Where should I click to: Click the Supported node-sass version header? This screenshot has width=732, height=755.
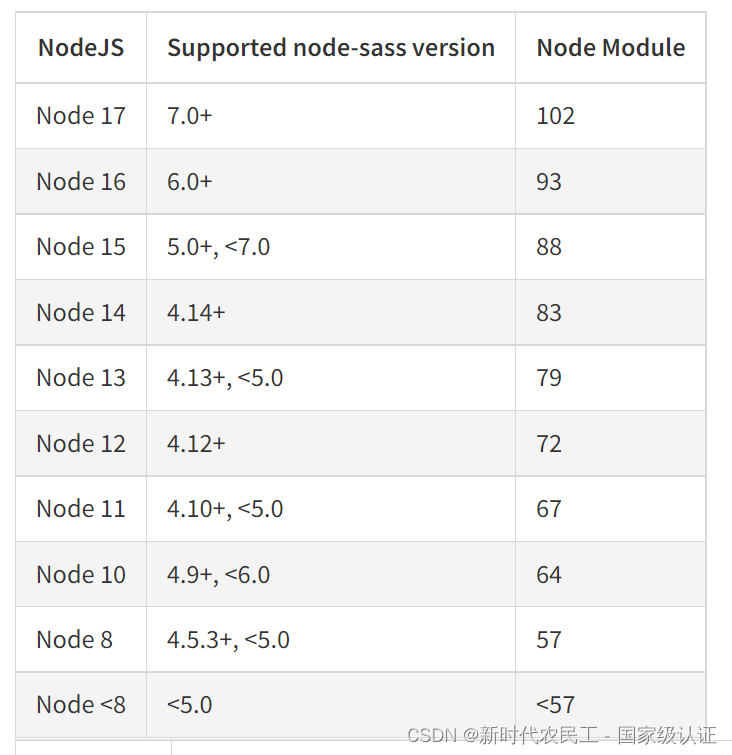click(331, 48)
